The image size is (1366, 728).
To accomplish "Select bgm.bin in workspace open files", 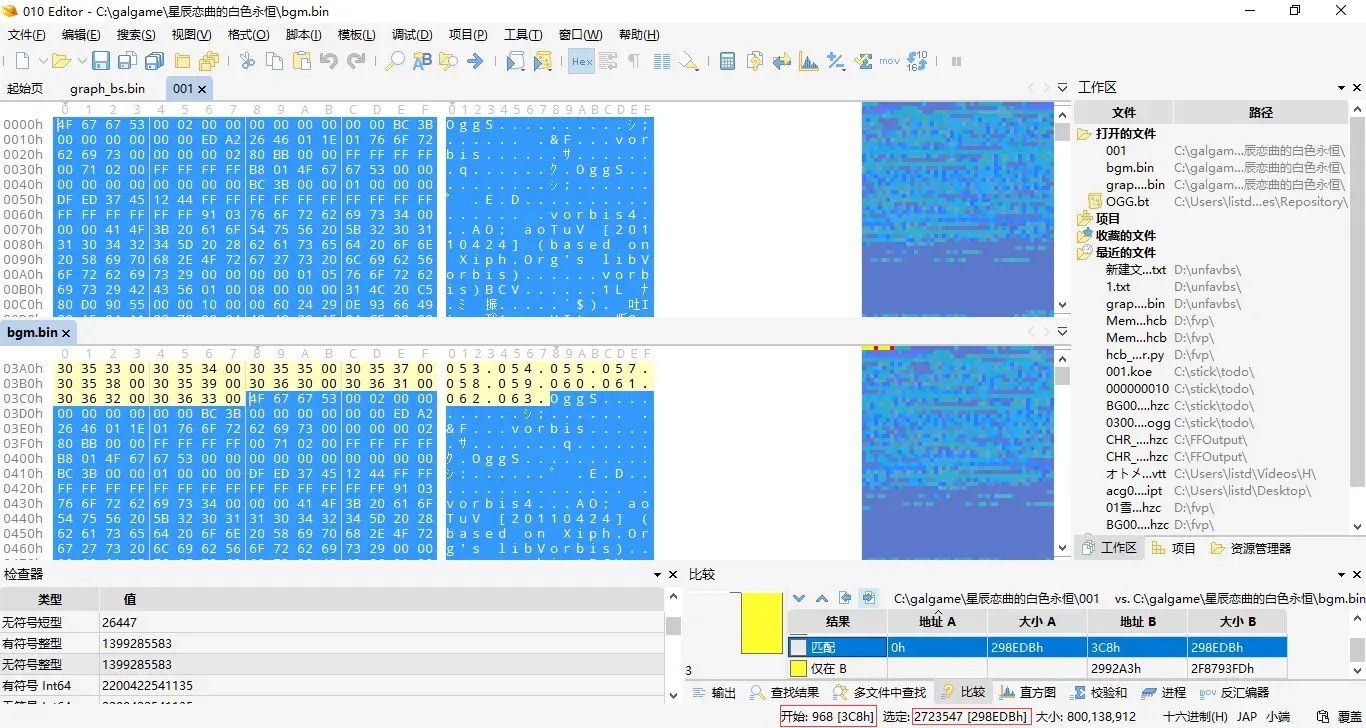I will click(x=1130, y=168).
